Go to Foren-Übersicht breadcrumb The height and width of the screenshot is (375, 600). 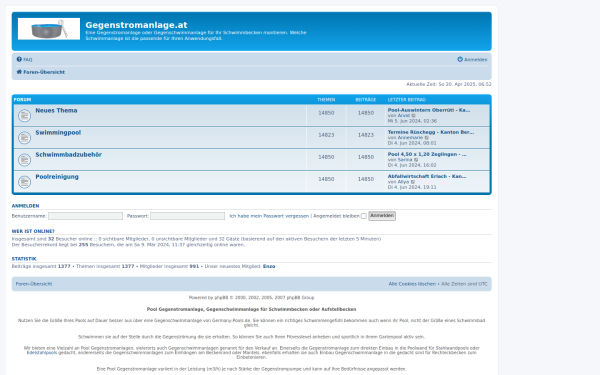pos(44,72)
